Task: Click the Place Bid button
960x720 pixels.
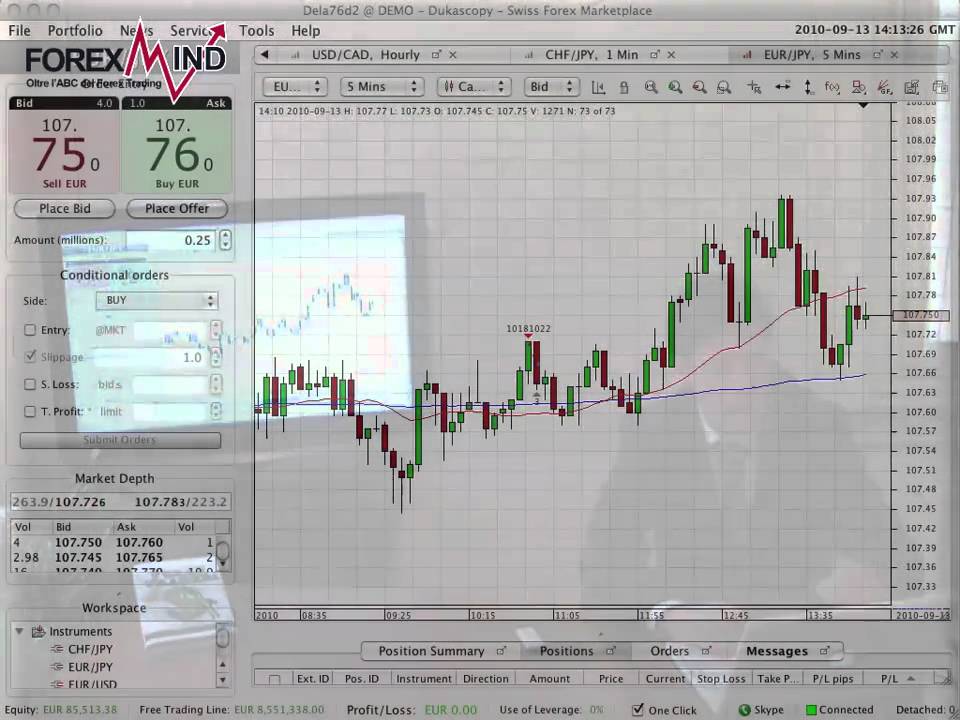Action: pyautogui.click(x=64, y=209)
